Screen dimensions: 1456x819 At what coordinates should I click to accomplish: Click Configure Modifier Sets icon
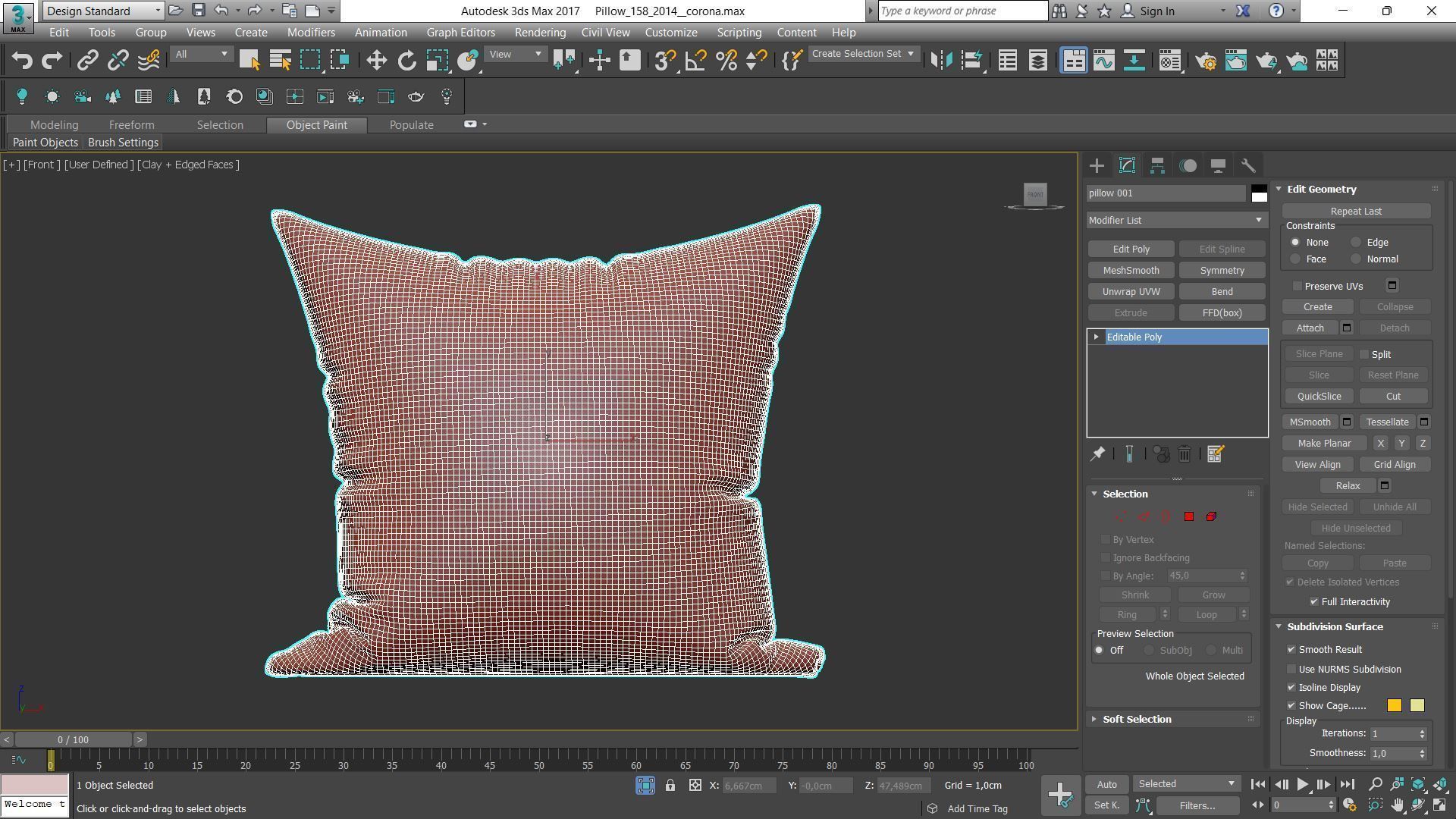click(1215, 454)
